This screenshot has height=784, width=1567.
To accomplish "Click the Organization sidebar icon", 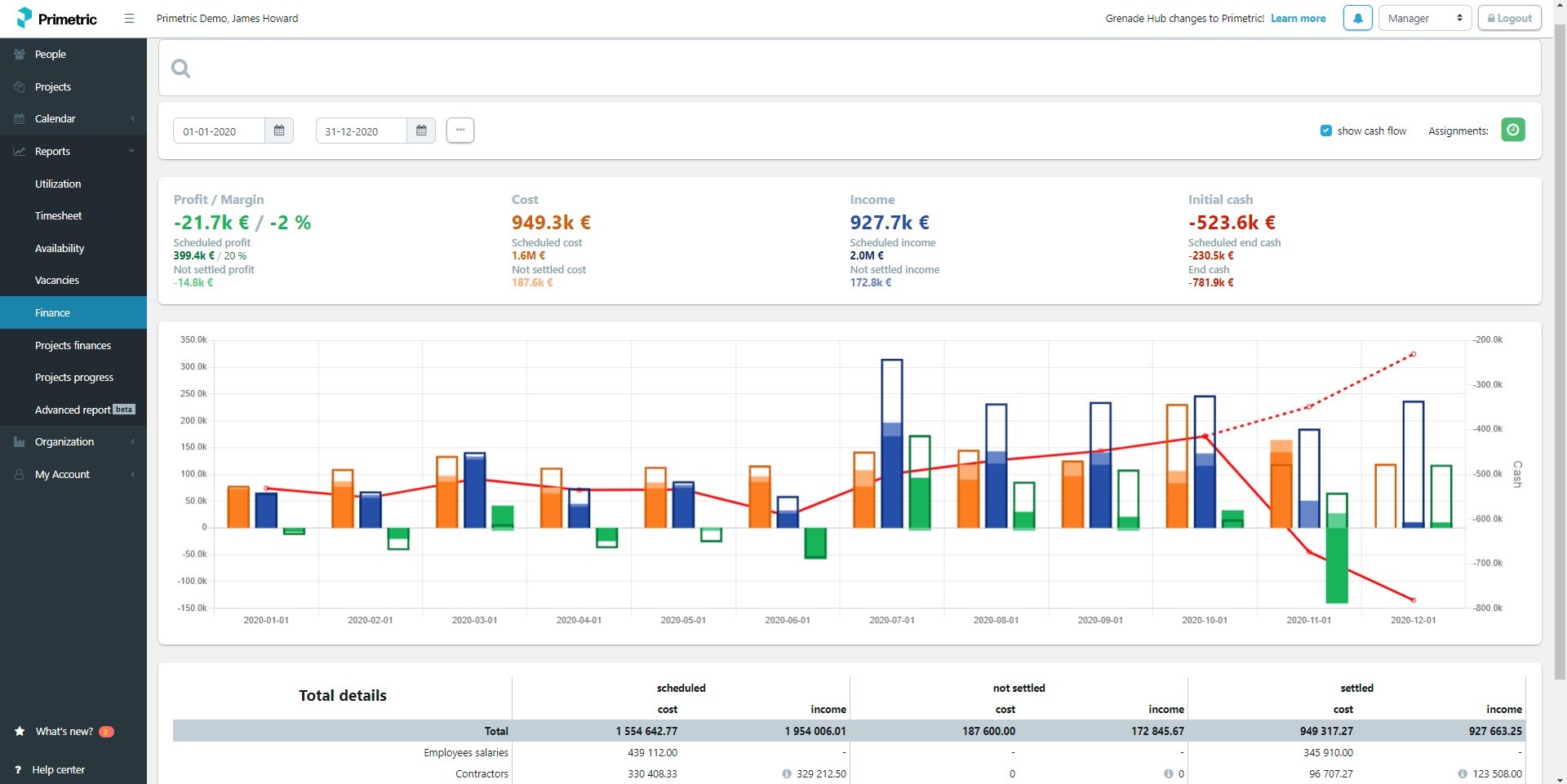I will (20, 441).
